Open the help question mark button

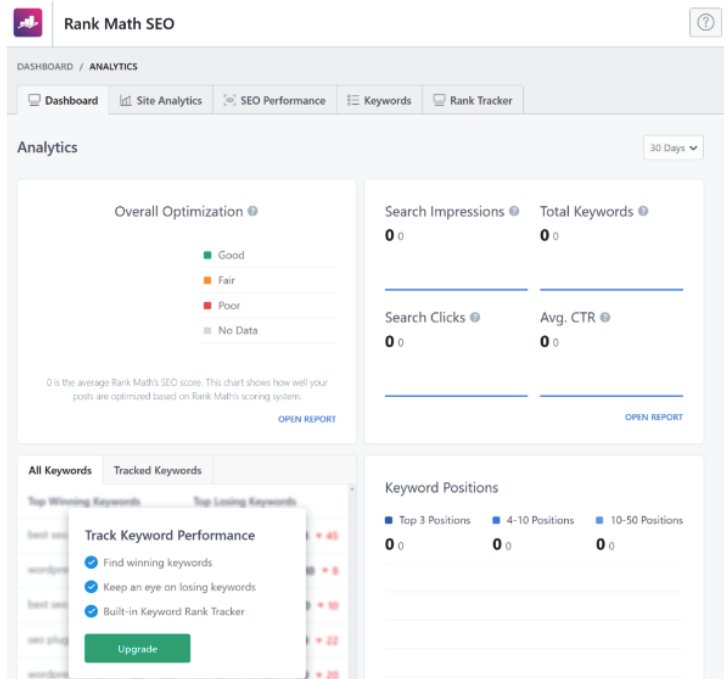tap(706, 22)
